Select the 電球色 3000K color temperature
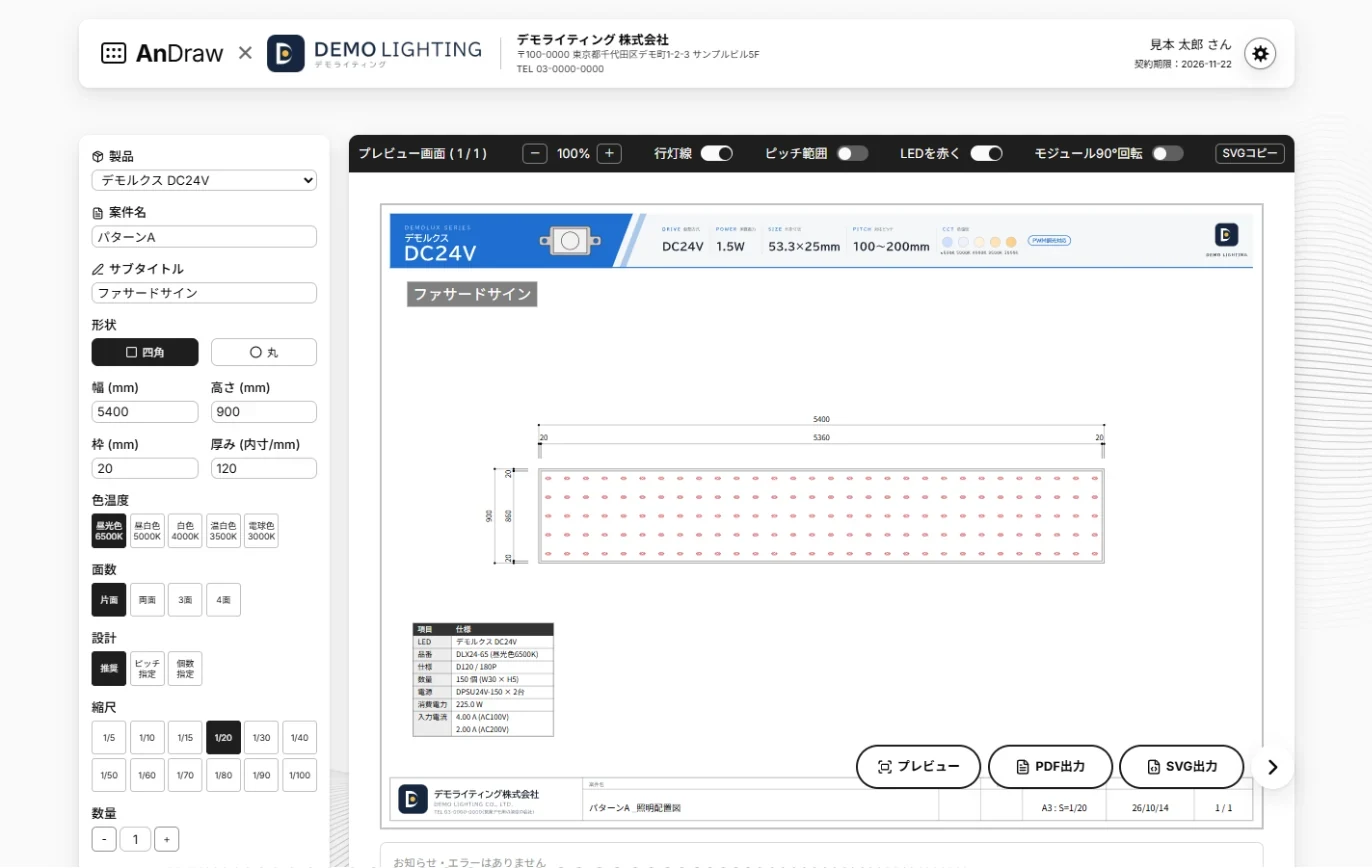Screen dimensions: 1372x868 261,531
